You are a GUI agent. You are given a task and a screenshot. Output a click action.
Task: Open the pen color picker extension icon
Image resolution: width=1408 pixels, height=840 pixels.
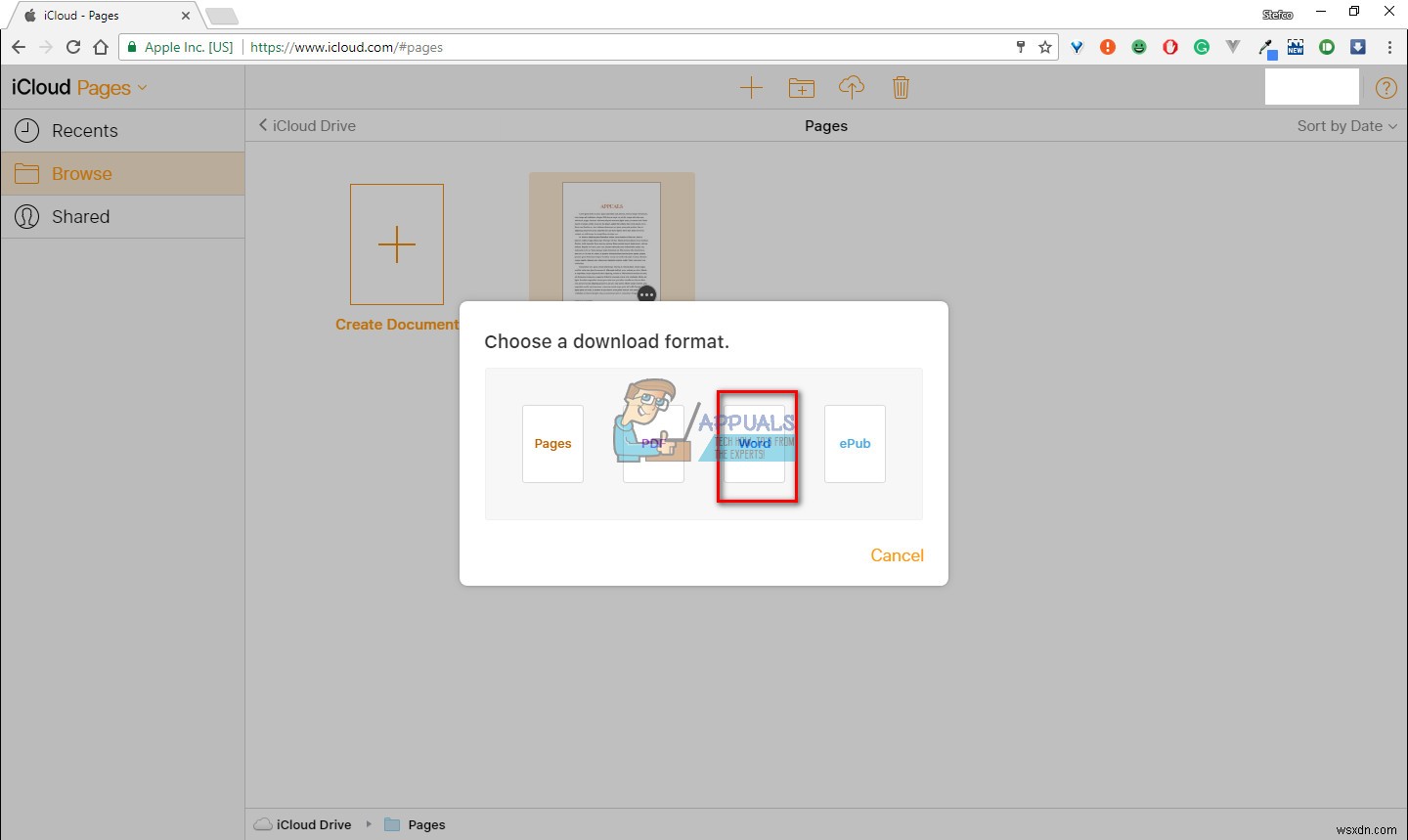(1266, 48)
